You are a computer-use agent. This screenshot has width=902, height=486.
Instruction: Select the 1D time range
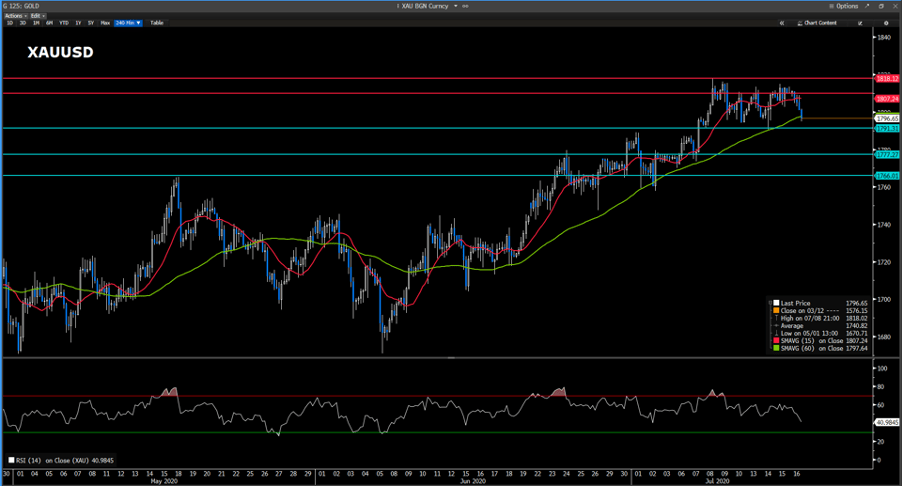point(10,23)
